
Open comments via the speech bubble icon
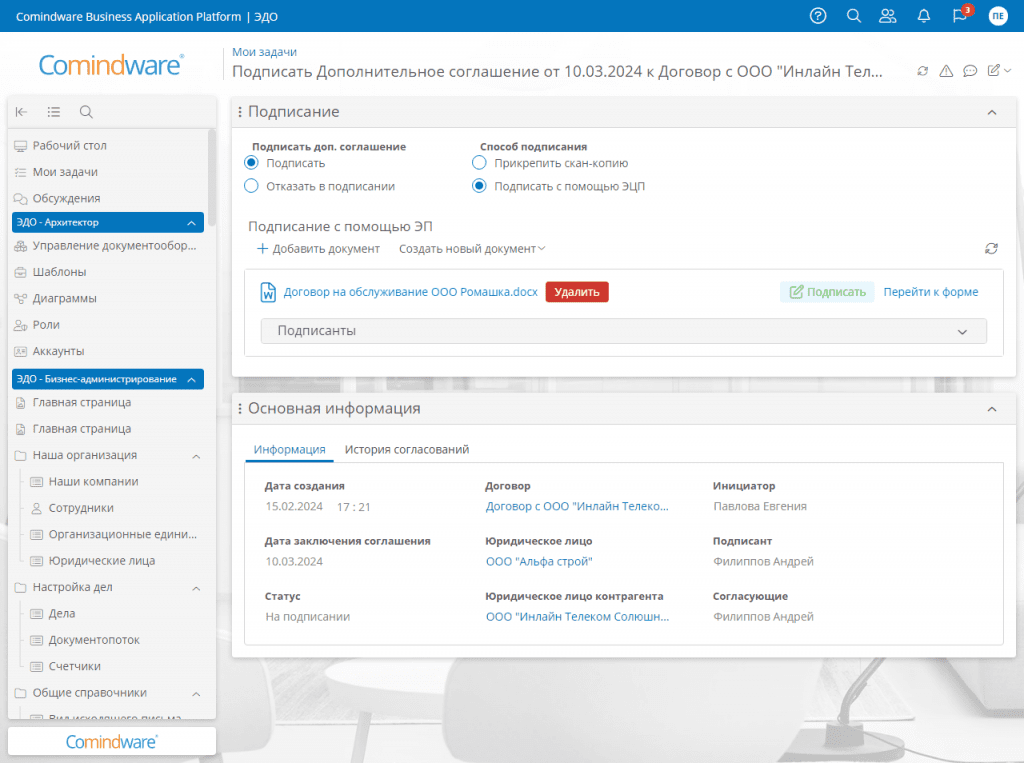[x=972, y=70]
